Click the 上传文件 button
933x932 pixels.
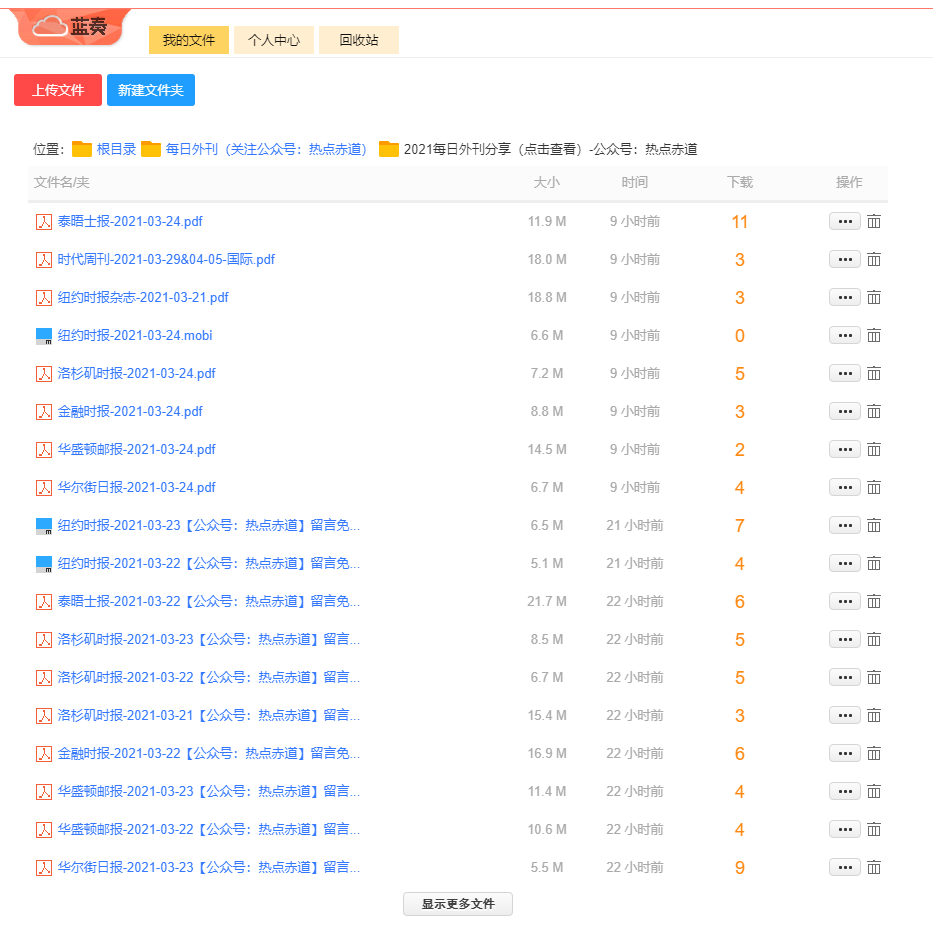(x=58, y=90)
